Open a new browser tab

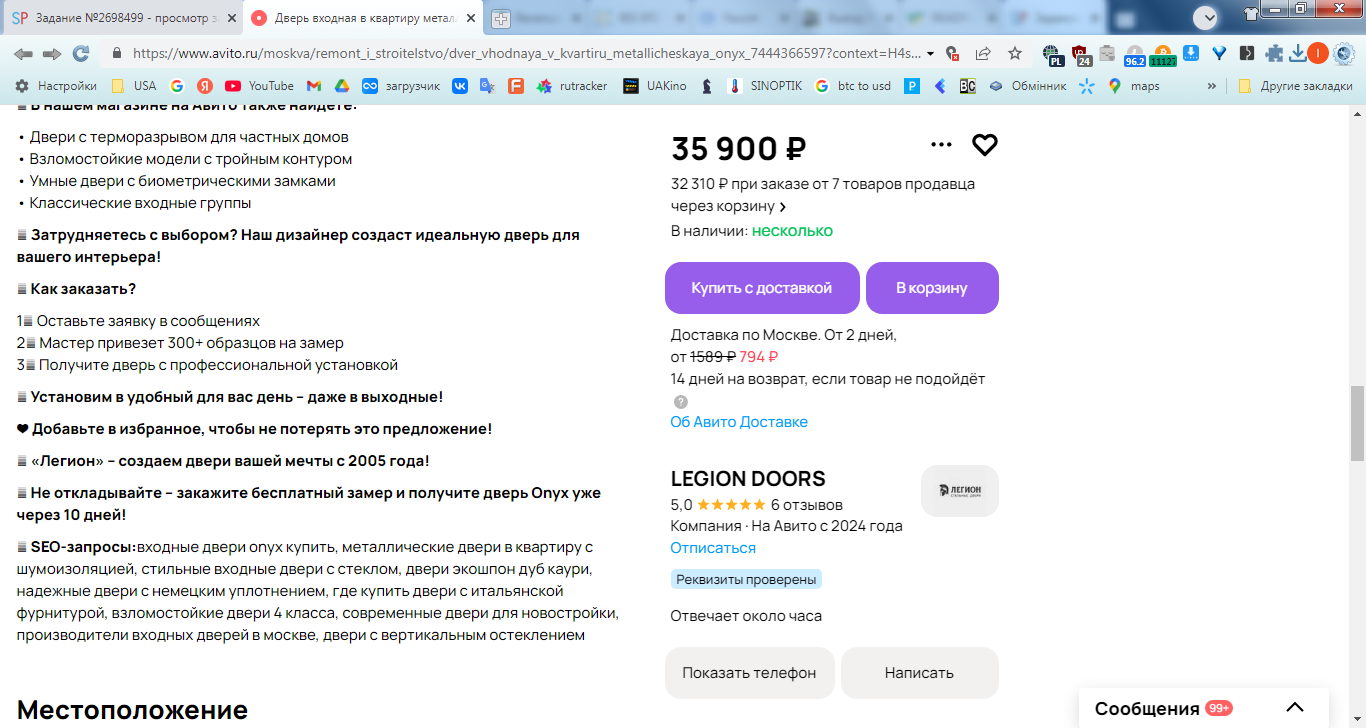(x=500, y=18)
